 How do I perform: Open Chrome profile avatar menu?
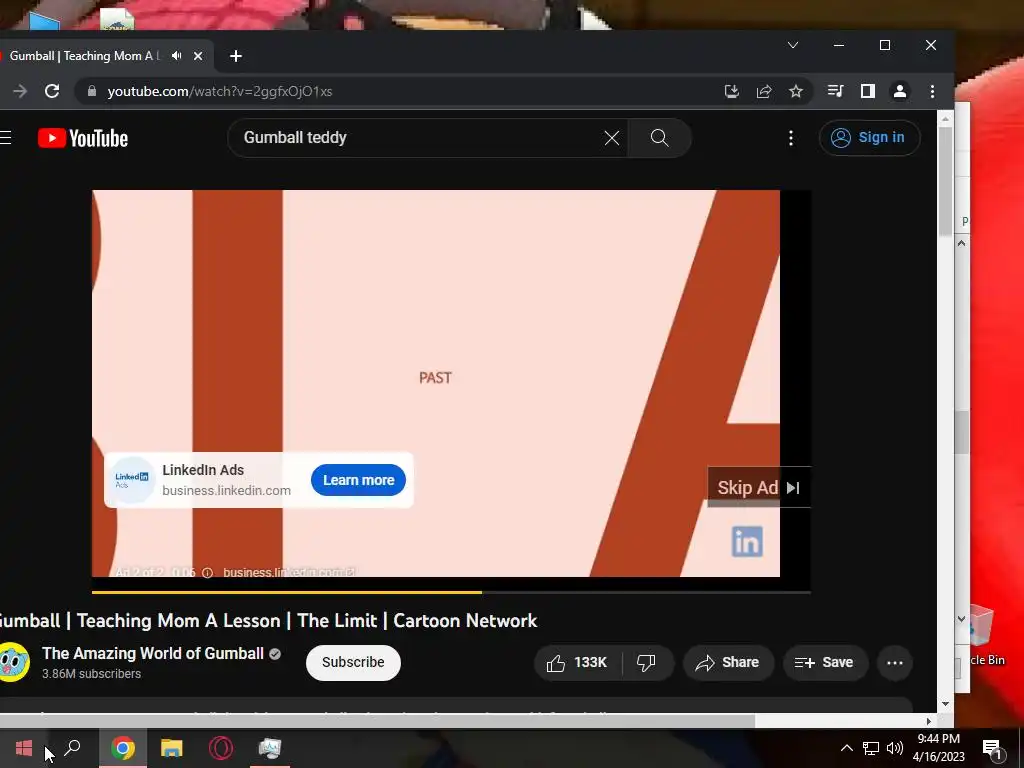(x=900, y=91)
